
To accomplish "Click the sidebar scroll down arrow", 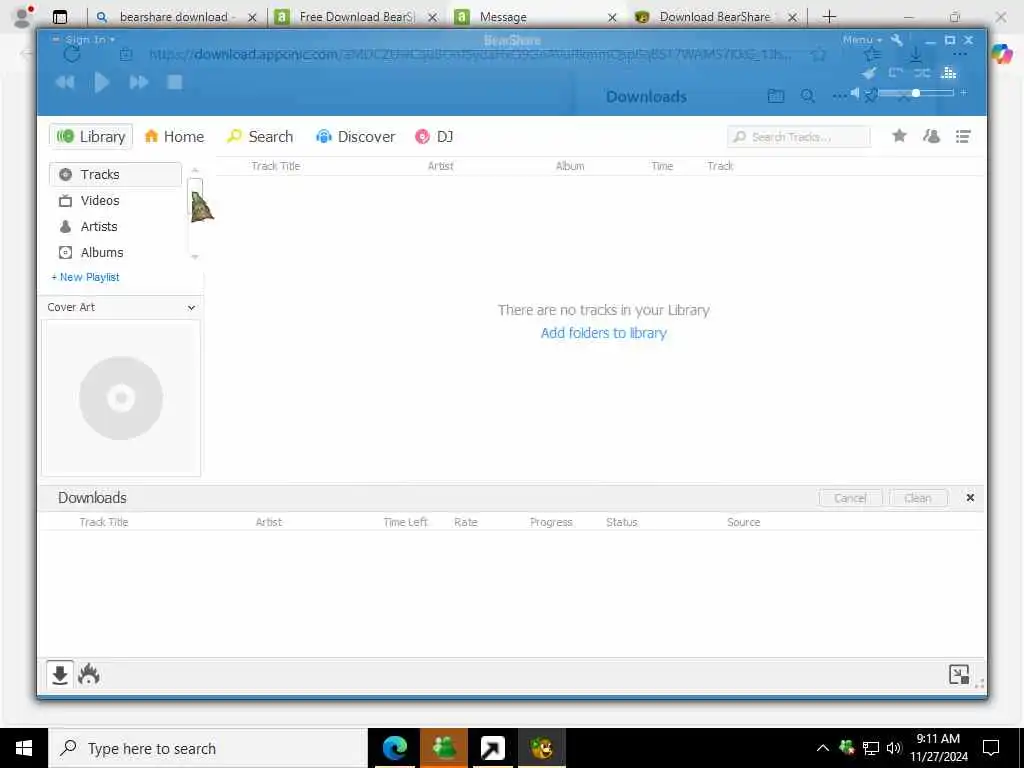I will point(195,257).
